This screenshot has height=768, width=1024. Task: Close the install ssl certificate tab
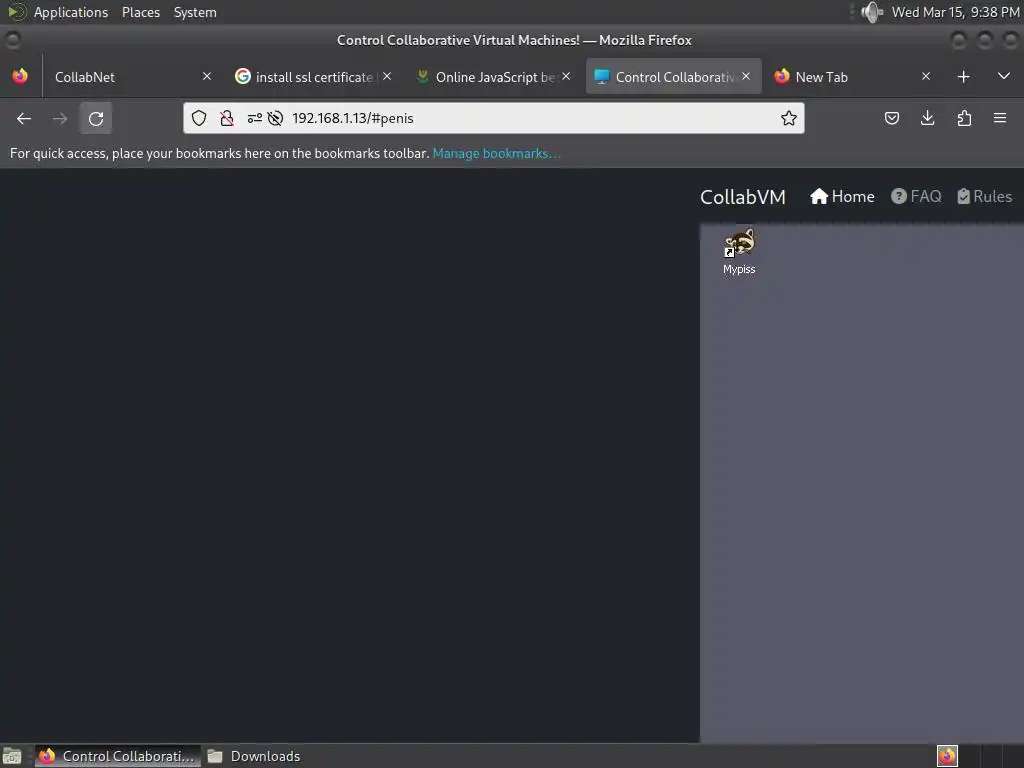click(x=387, y=76)
